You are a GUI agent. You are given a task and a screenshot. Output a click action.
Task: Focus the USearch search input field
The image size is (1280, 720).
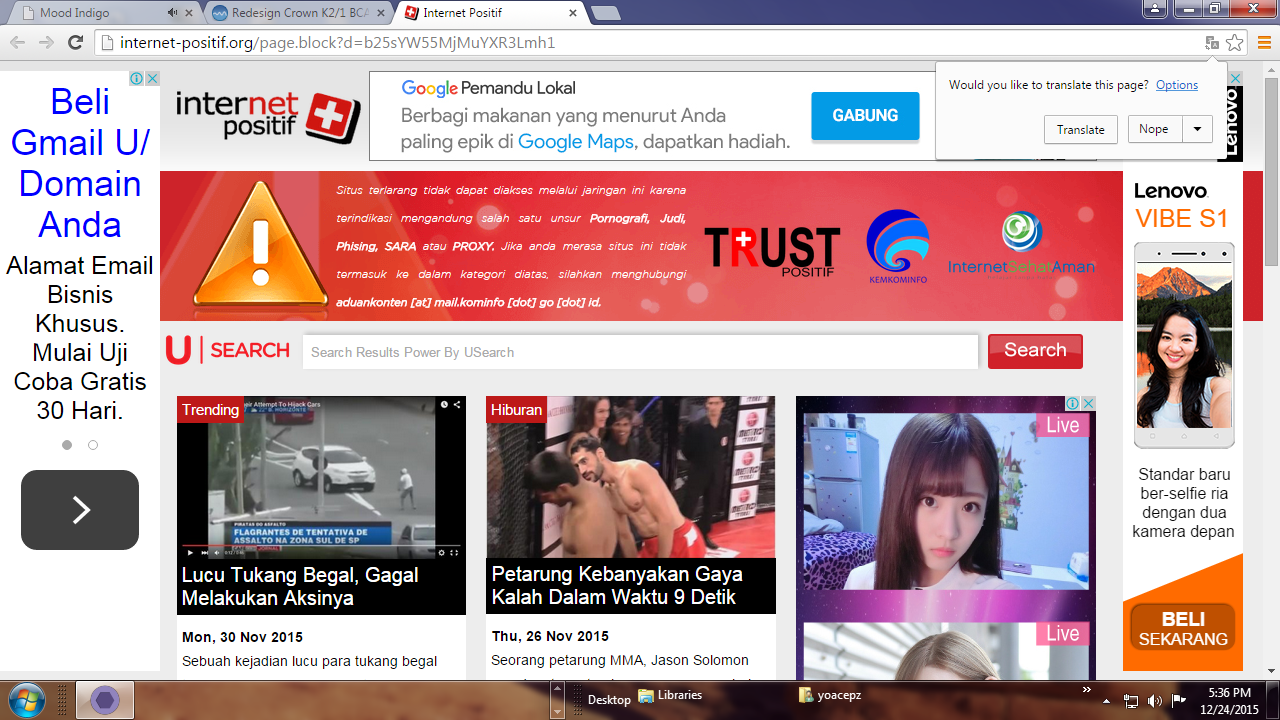[x=641, y=352]
